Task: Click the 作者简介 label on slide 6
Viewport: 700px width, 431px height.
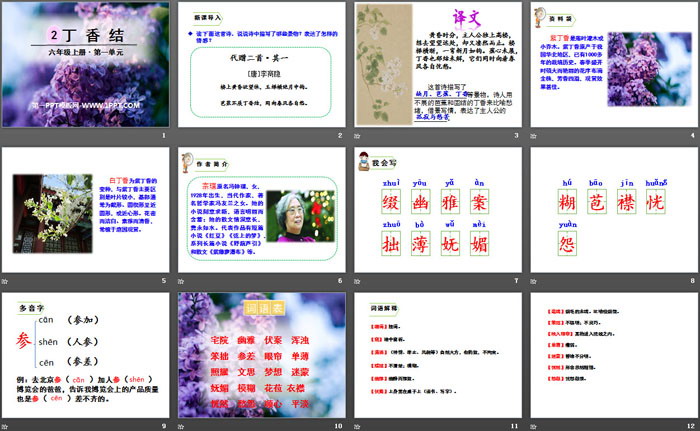Action: (212, 164)
